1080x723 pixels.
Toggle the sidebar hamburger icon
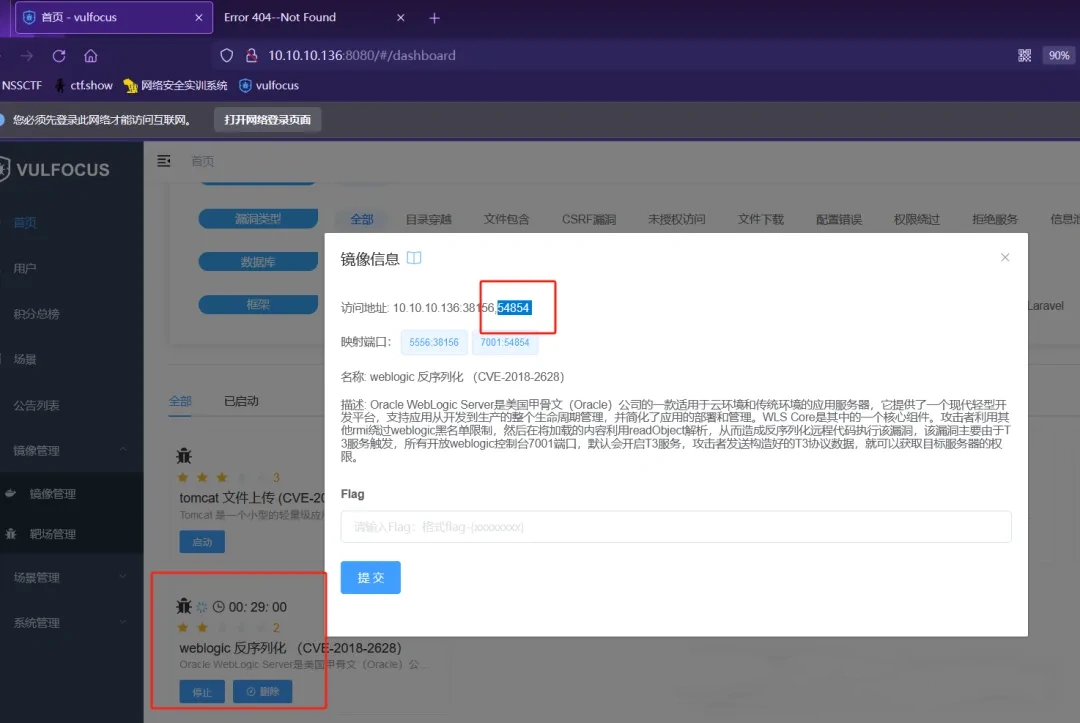(x=164, y=160)
